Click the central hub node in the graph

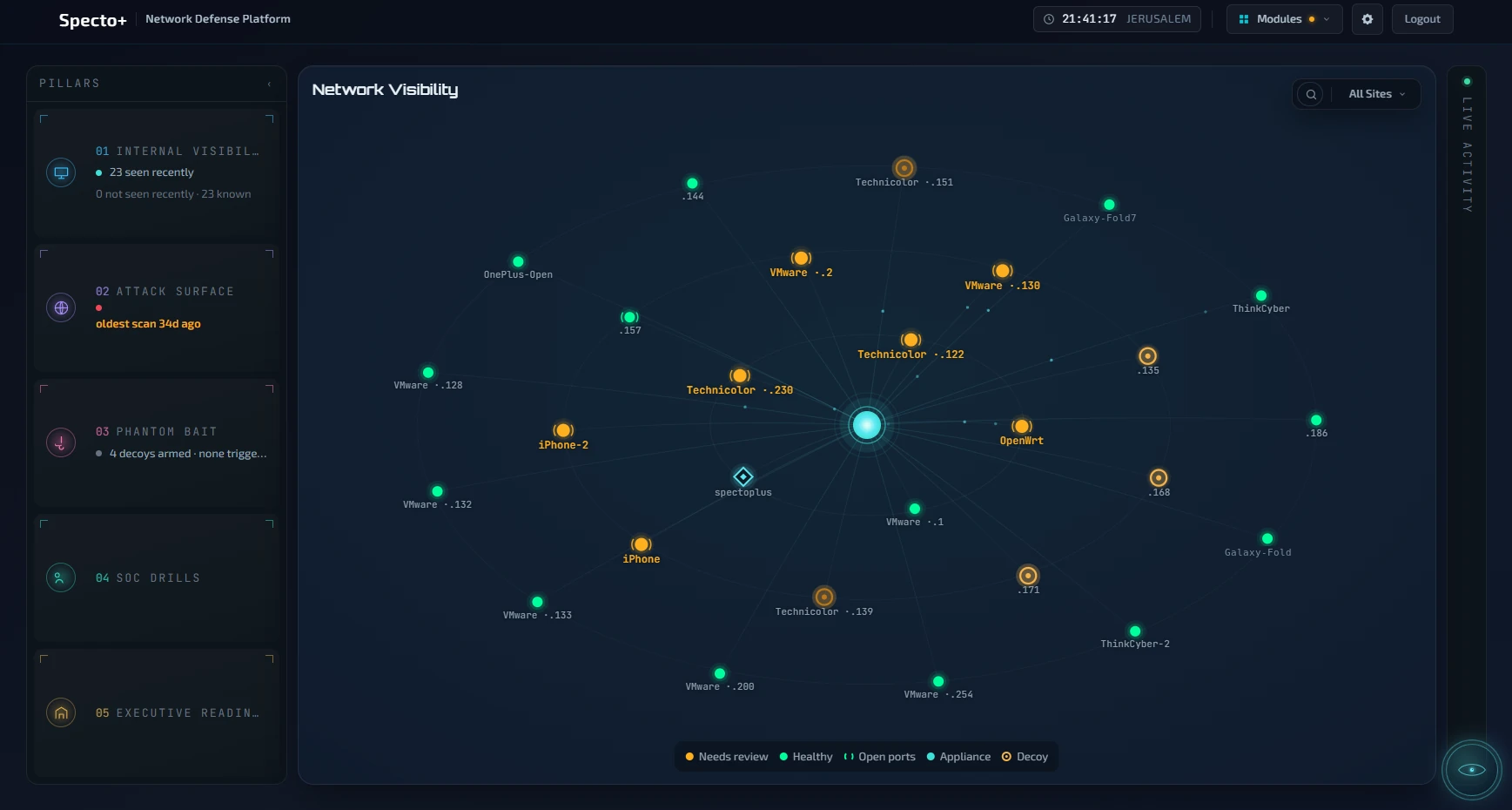pyautogui.click(x=866, y=425)
